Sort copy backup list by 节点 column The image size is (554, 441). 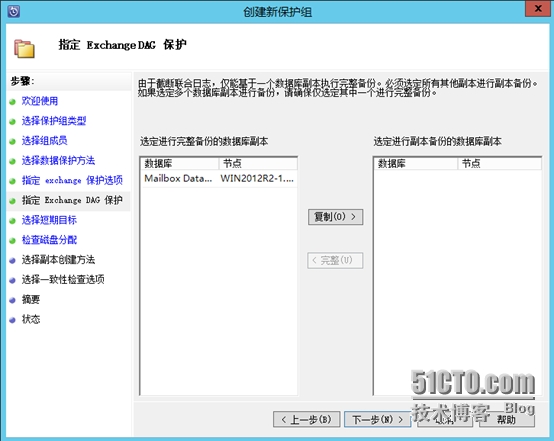(x=500, y=163)
